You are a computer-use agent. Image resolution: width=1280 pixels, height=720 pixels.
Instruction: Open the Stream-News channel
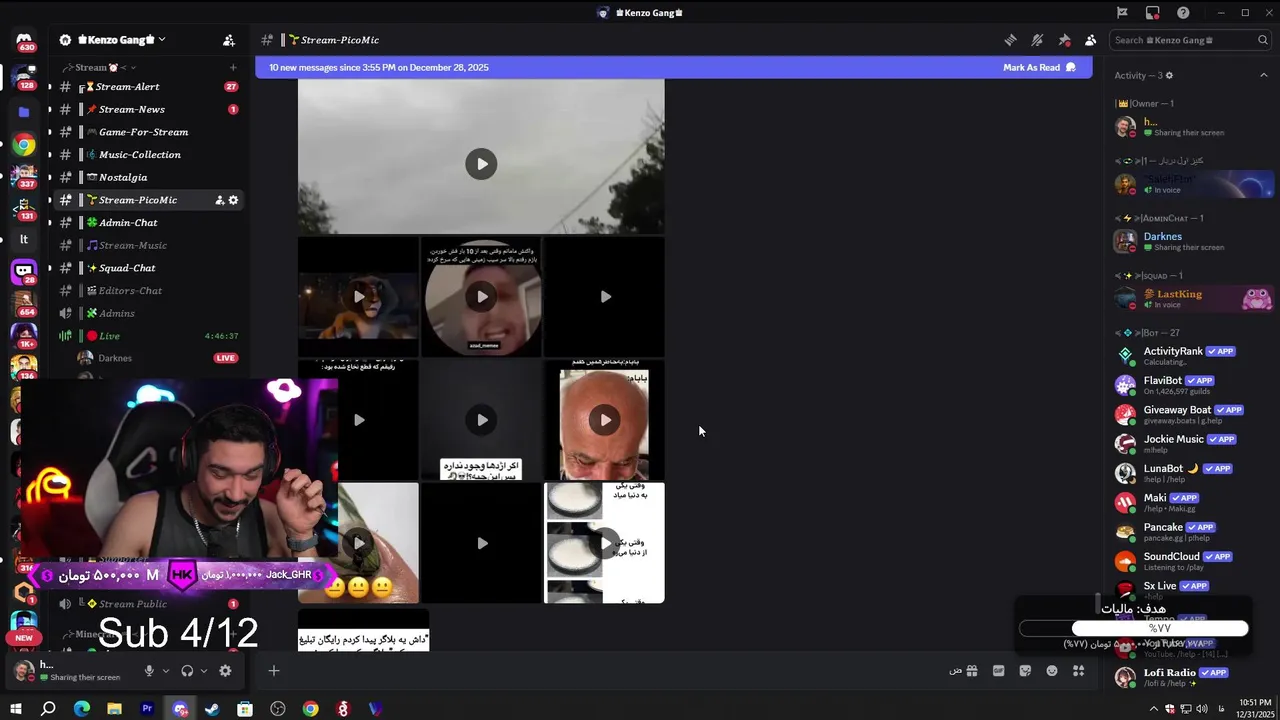point(148,110)
